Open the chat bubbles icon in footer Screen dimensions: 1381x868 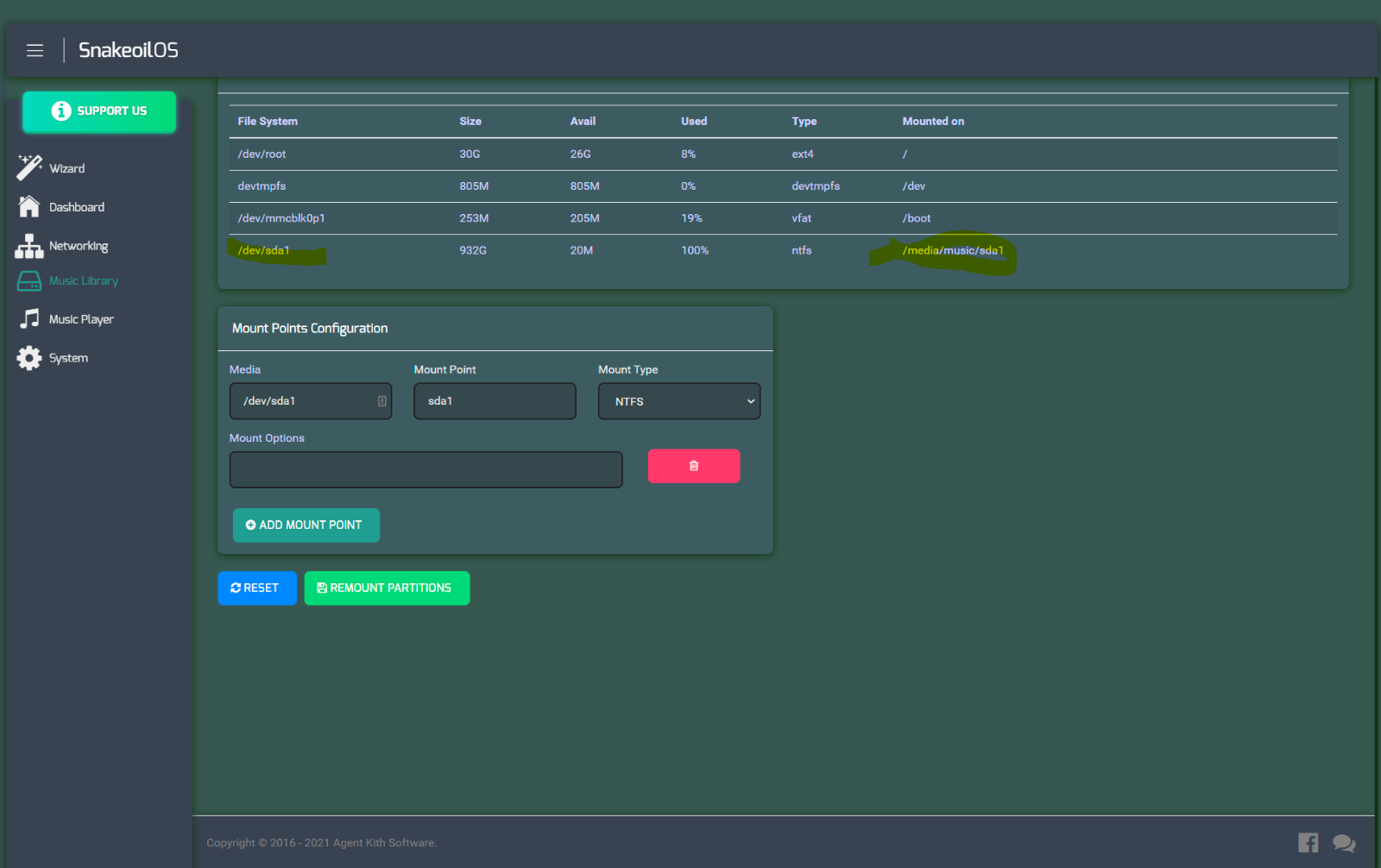(1344, 843)
